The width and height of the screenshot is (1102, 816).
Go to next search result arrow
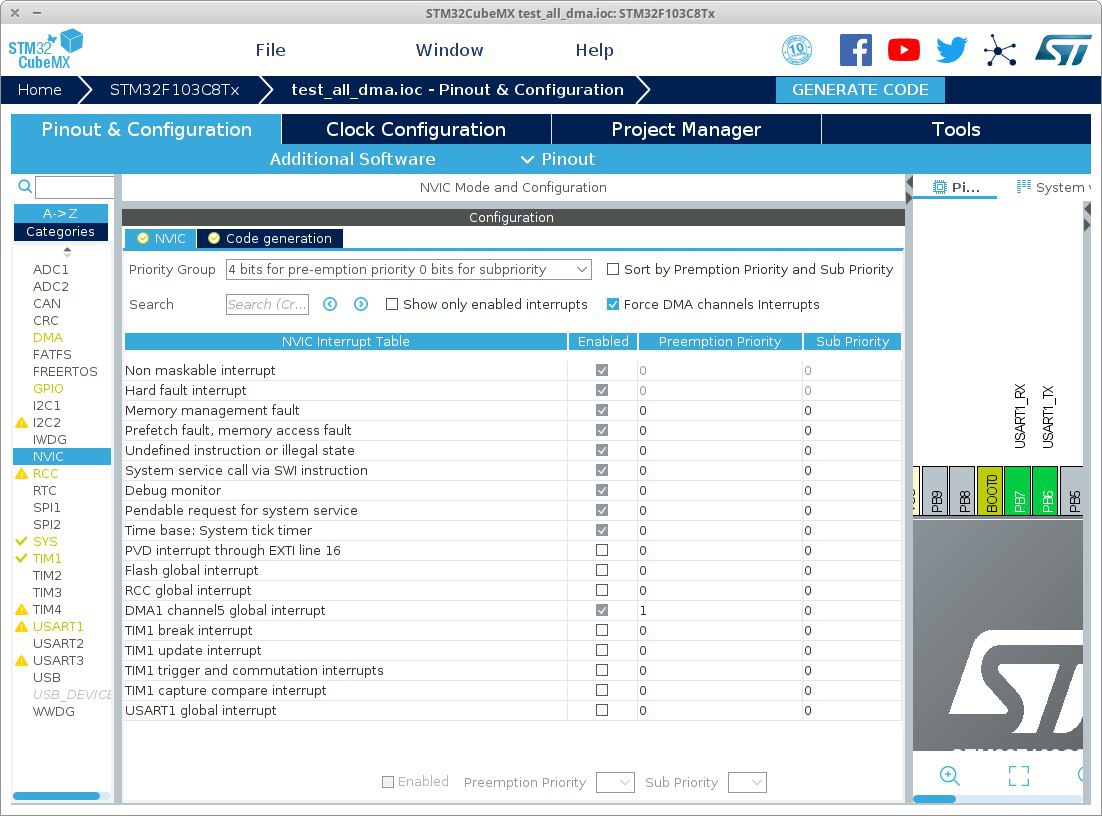click(361, 304)
